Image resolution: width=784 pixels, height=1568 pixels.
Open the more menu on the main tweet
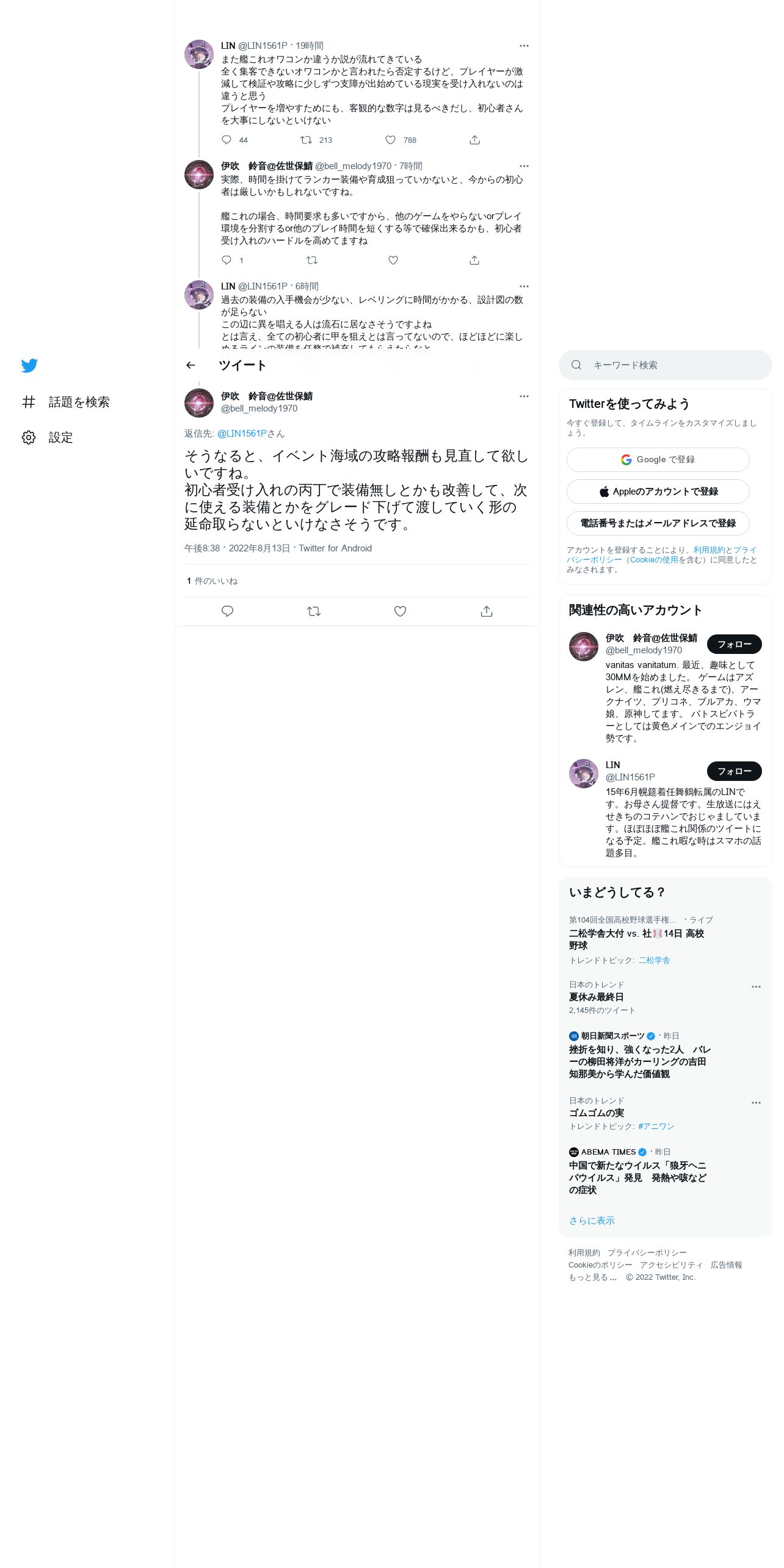tap(524, 396)
